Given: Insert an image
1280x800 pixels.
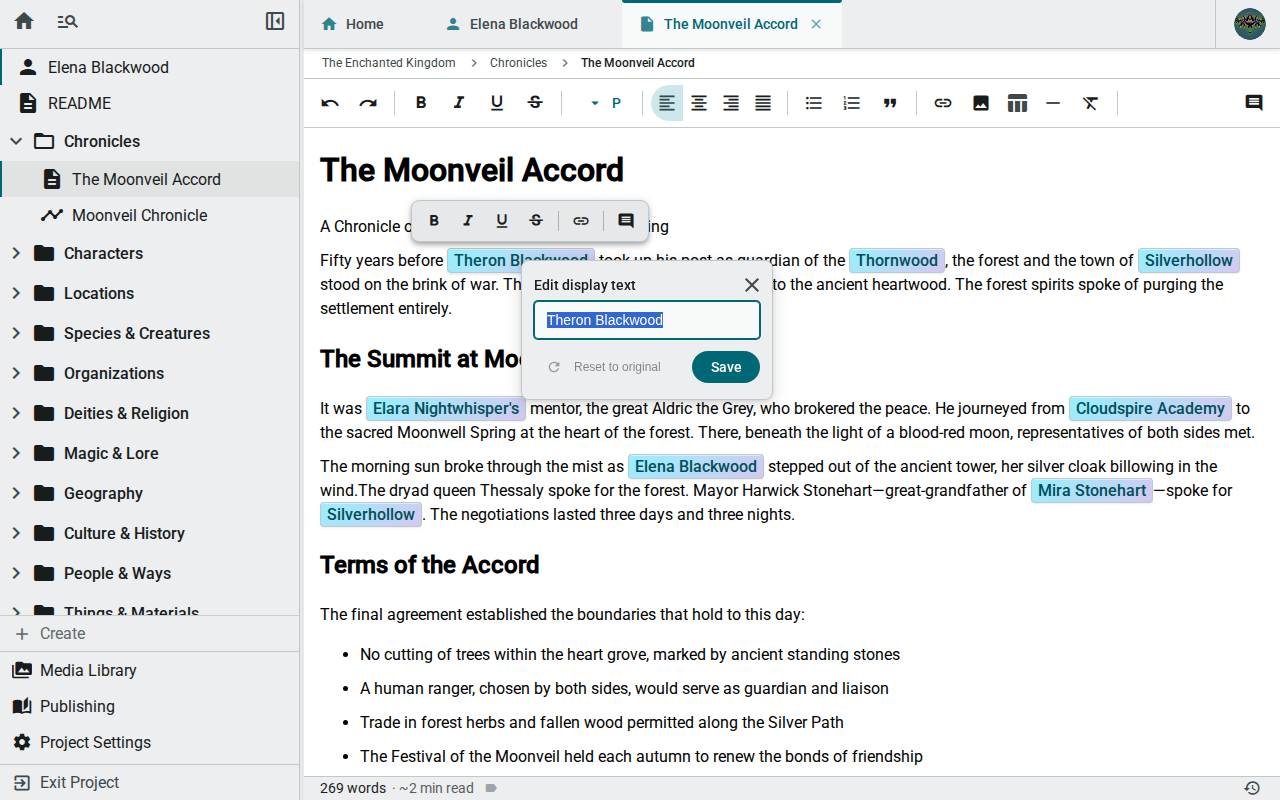Looking at the screenshot, I should (x=981, y=103).
